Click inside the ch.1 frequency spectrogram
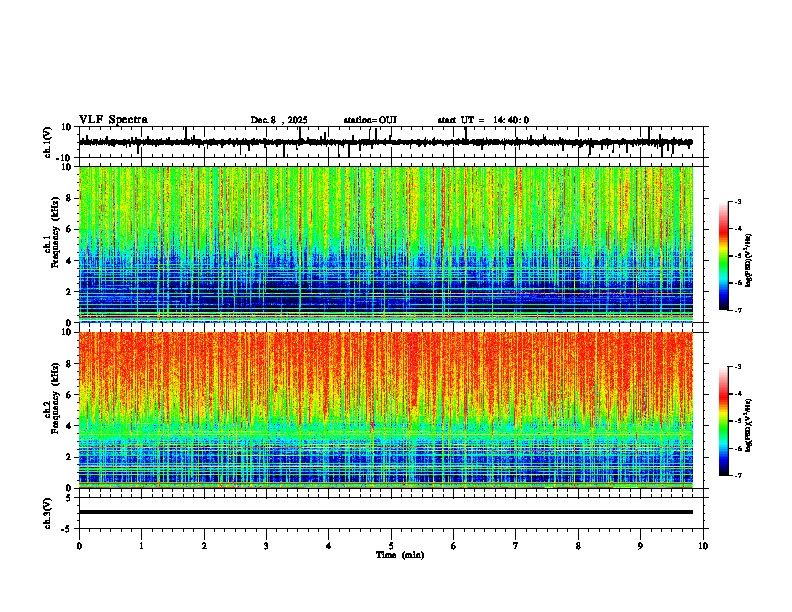This screenshot has width=792, height=612. [385, 244]
